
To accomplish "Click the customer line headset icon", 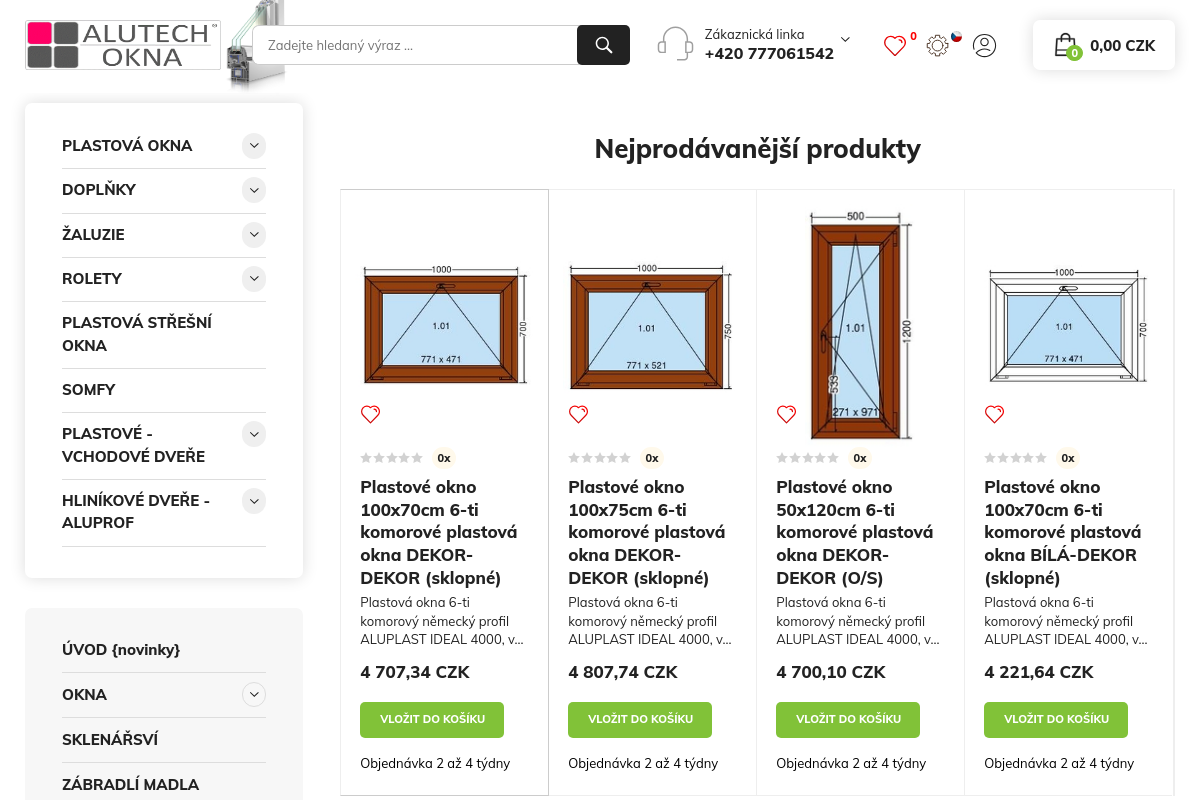I will click(x=675, y=44).
